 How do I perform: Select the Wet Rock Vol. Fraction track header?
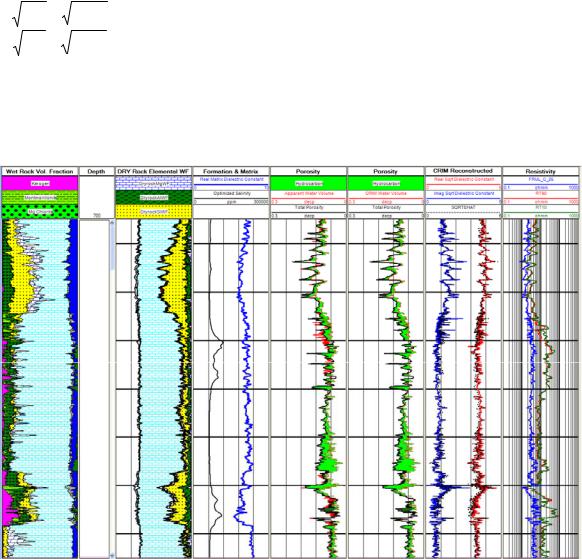(40, 171)
